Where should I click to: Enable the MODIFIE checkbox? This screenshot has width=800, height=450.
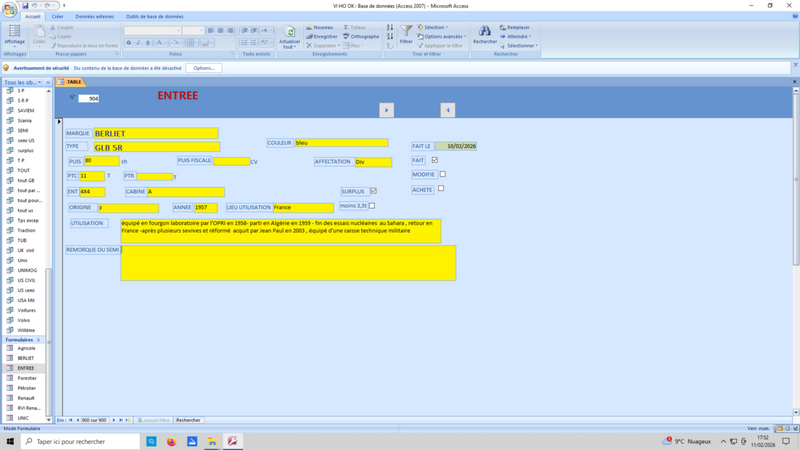[442, 174]
